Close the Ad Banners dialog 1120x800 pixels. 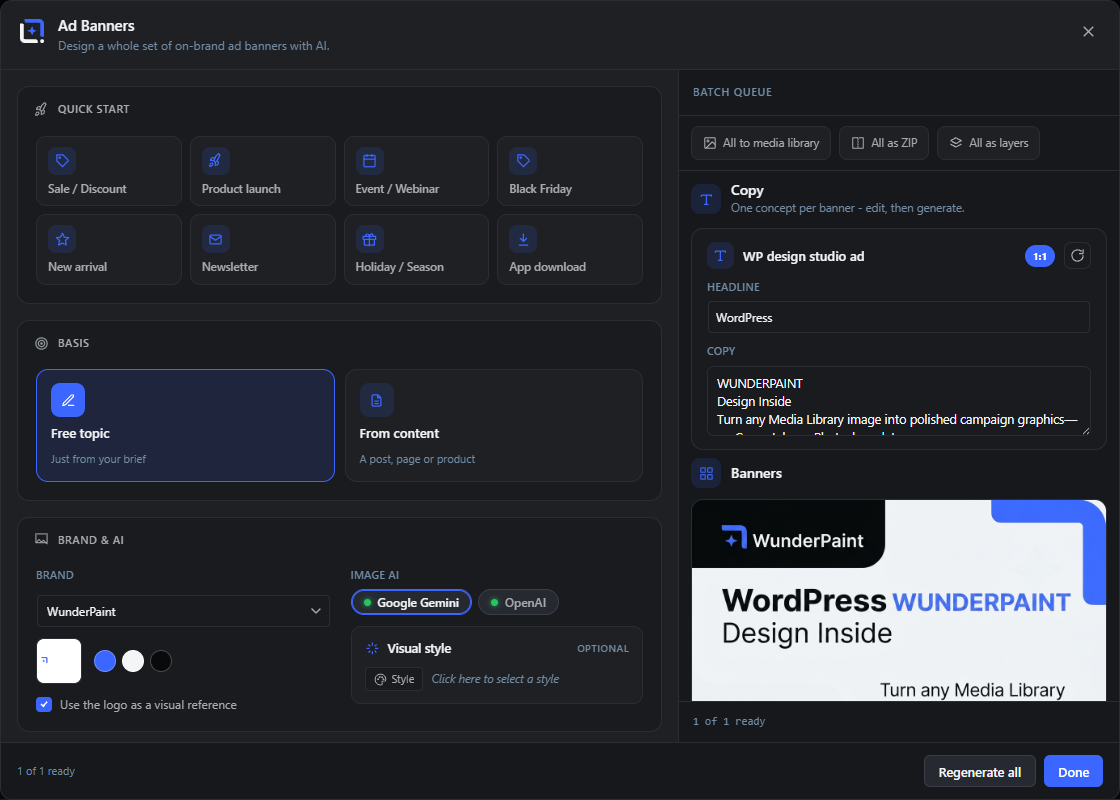coord(1088,32)
